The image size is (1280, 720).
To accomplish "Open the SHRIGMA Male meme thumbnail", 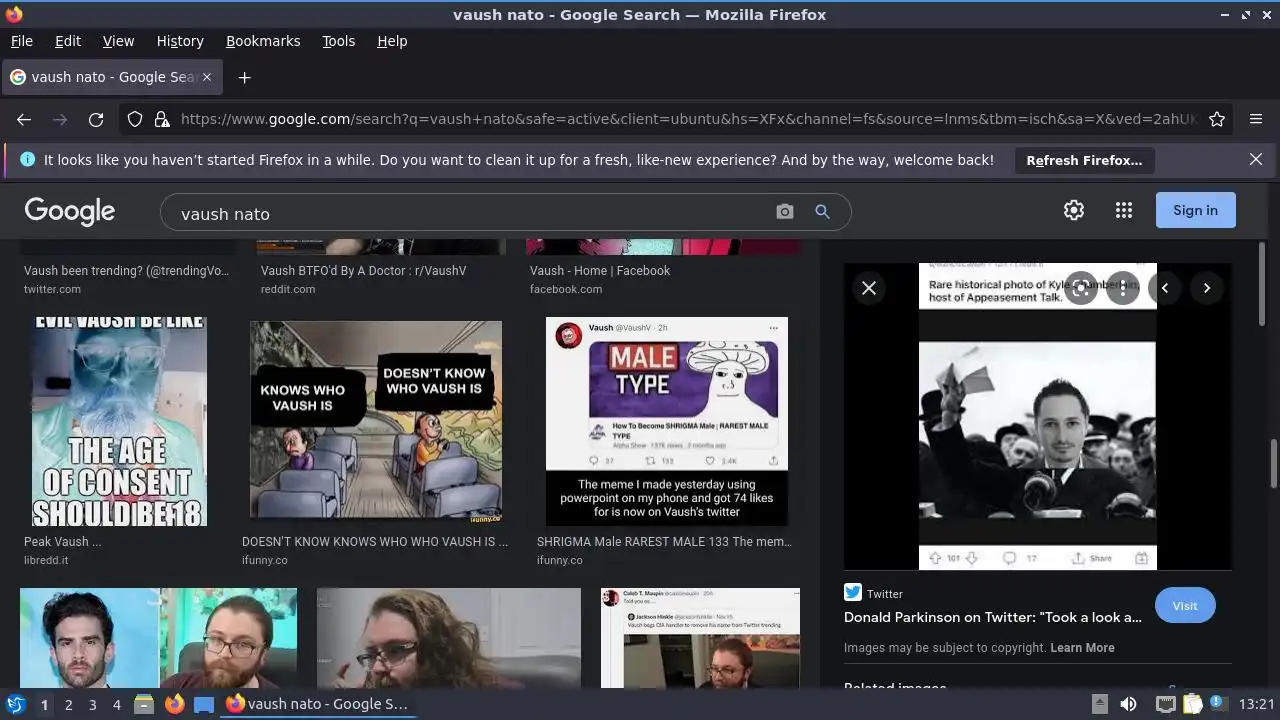I will coord(667,422).
